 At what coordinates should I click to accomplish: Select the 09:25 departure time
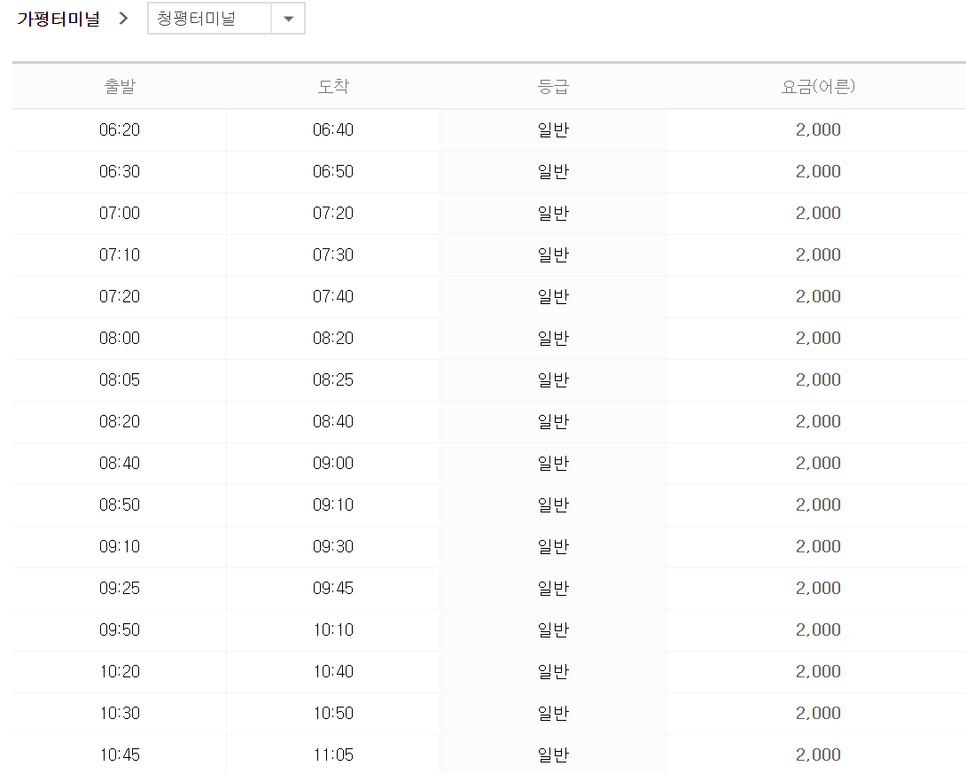click(120, 588)
